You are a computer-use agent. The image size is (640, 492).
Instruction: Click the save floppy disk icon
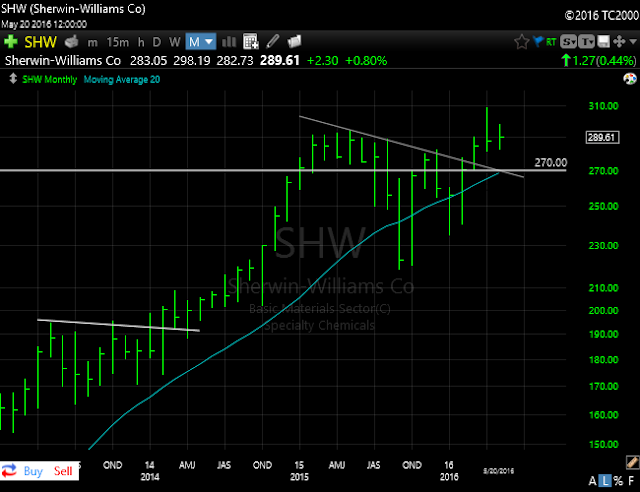[603, 42]
